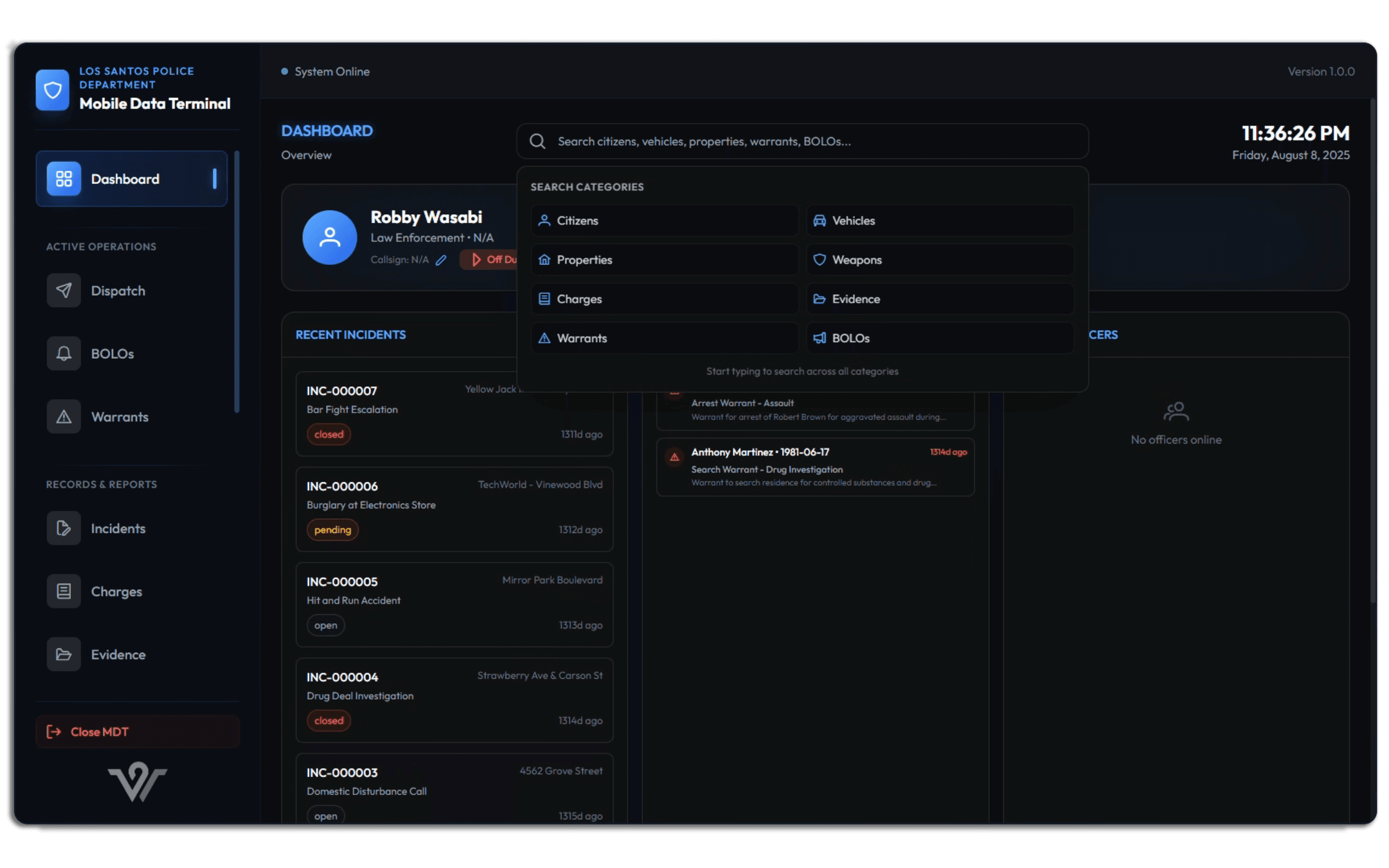Choose Weapons search category
Image resolution: width=1389 pixels, height=868 pixels.
[x=940, y=260]
